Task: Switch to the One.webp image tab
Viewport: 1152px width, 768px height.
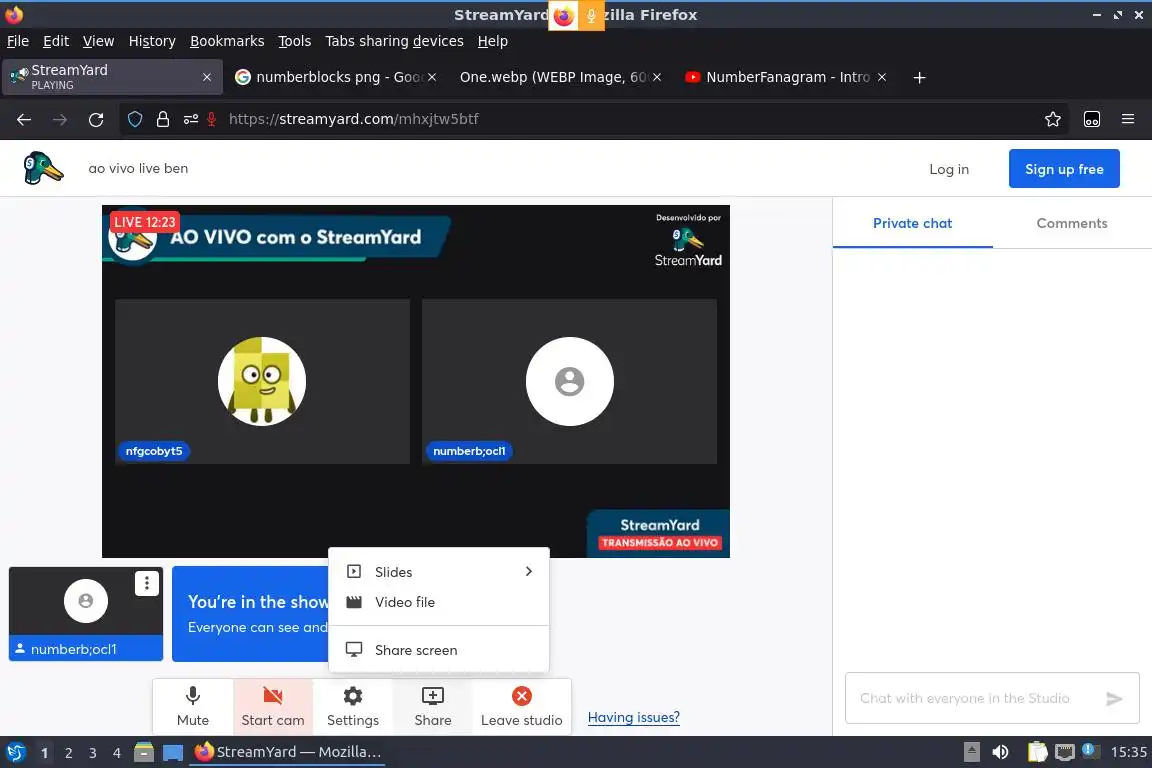Action: [x=560, y=77]
